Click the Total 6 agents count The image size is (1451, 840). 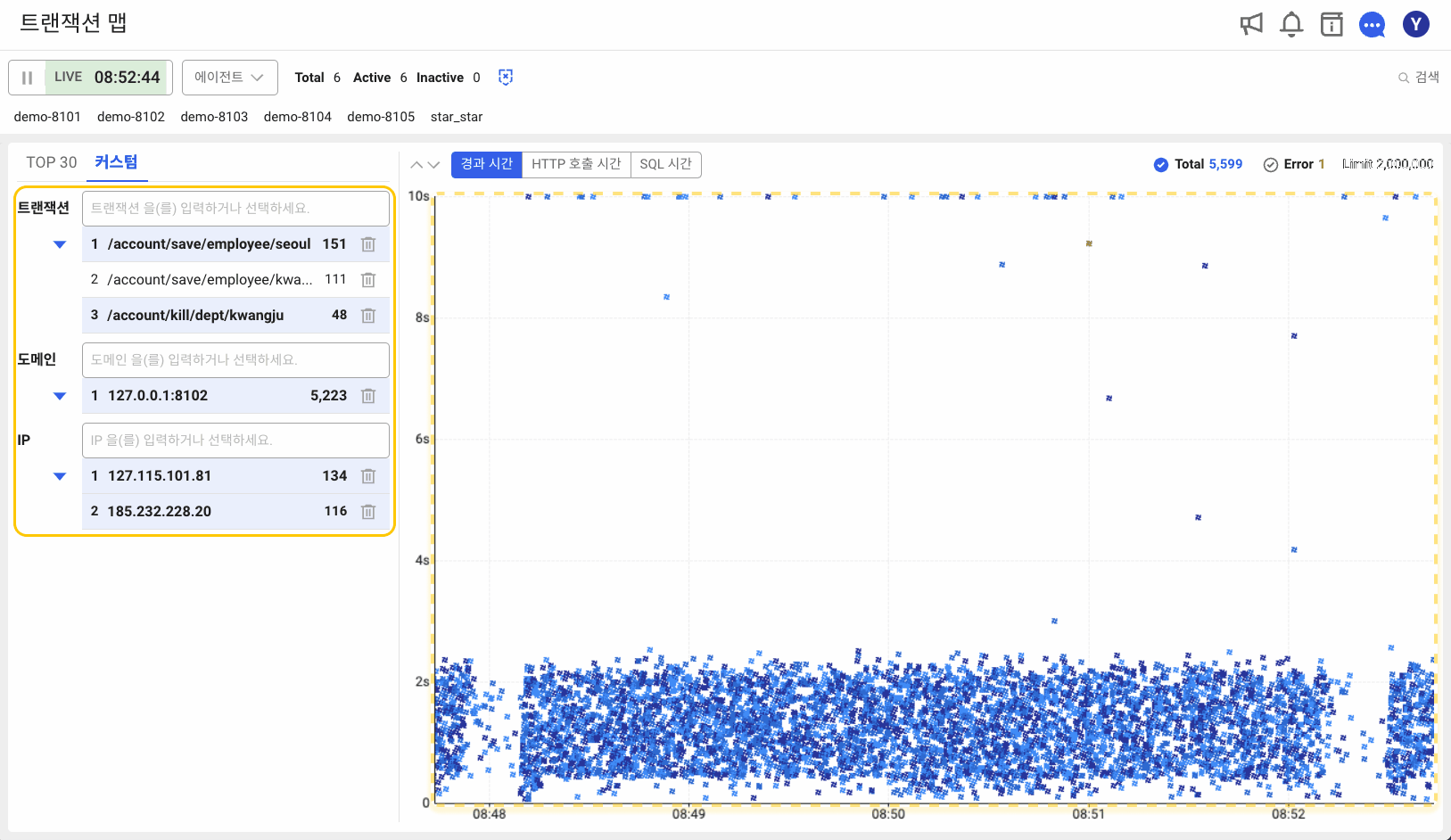(x=317, y=78)
